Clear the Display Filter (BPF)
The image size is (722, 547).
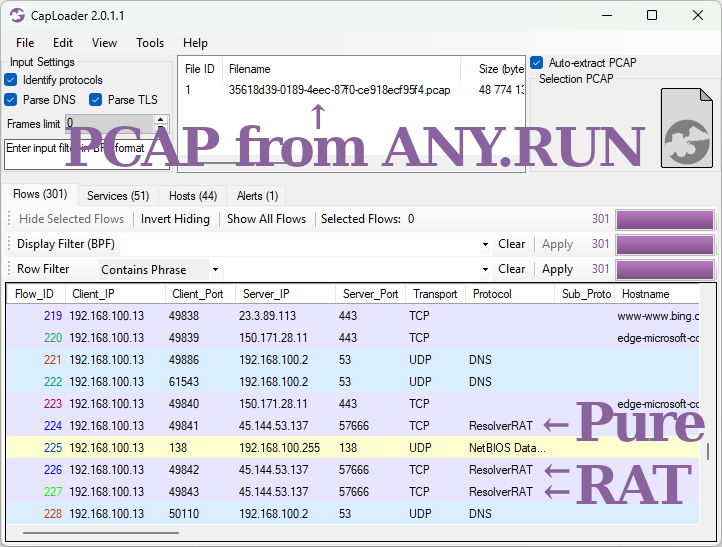512,244
